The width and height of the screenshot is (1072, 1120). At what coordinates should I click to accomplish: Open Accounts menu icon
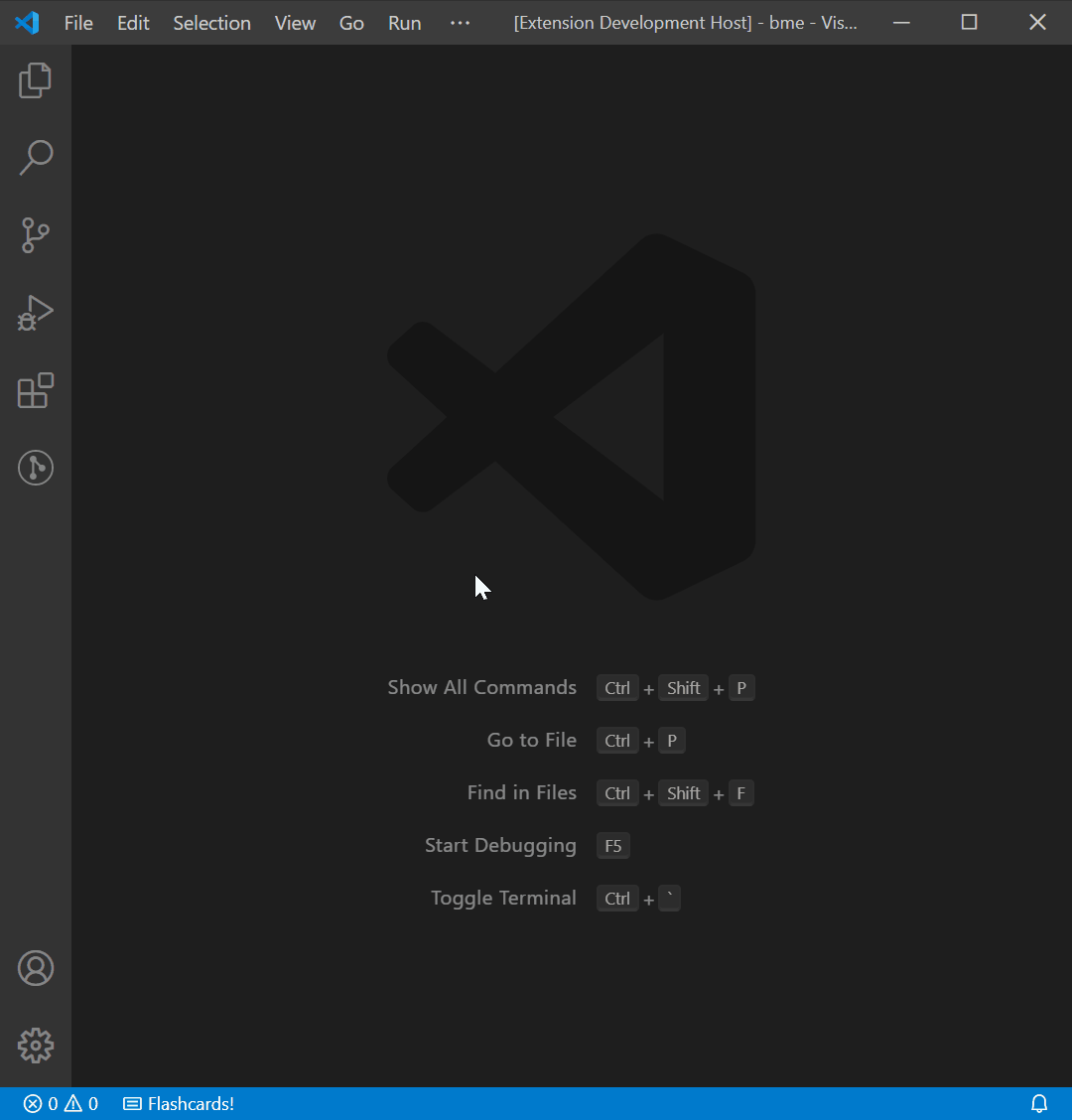tap(35, 968)
